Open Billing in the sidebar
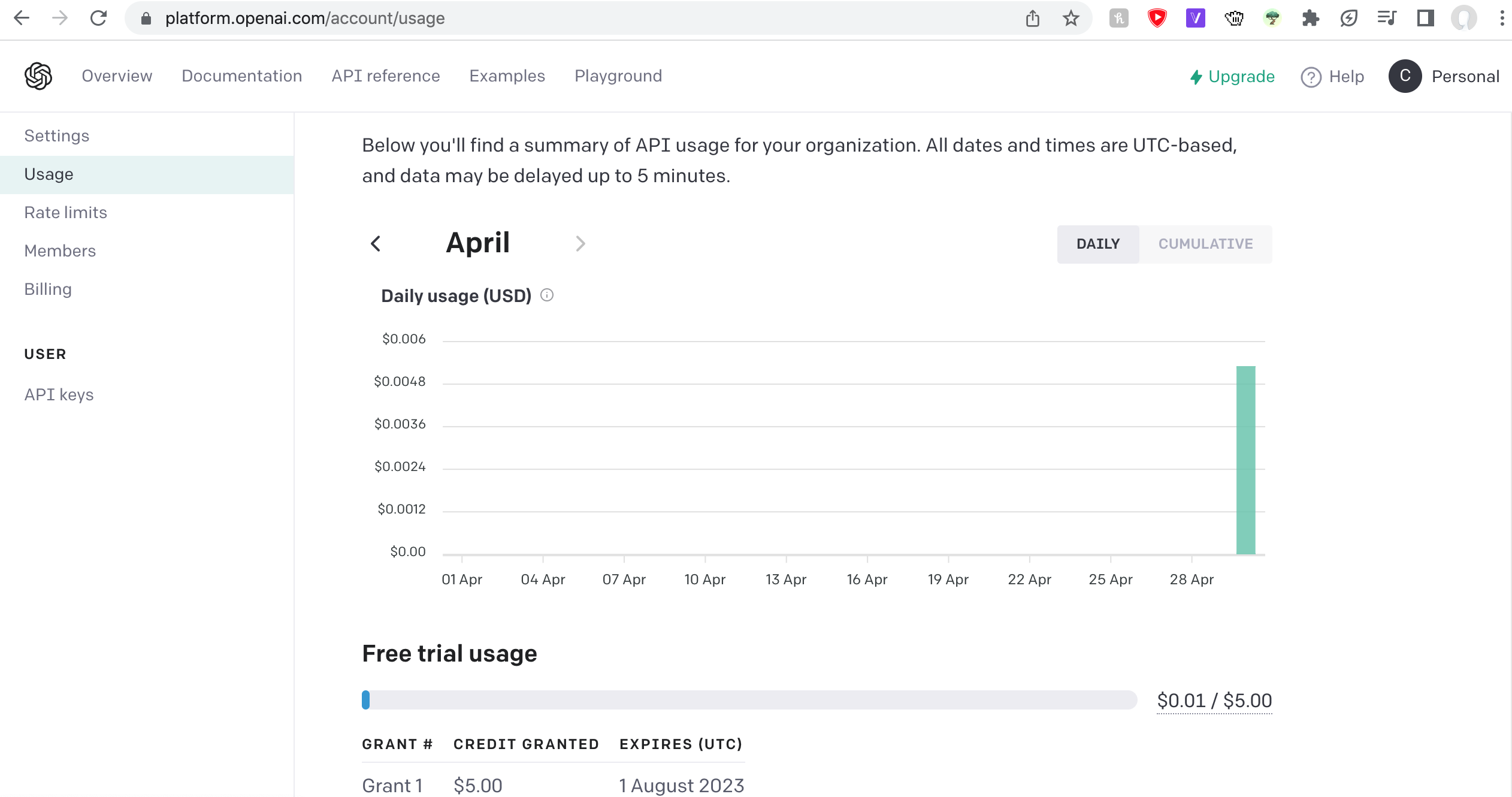This screenshot has width=1512, height=797. [48, 289]
